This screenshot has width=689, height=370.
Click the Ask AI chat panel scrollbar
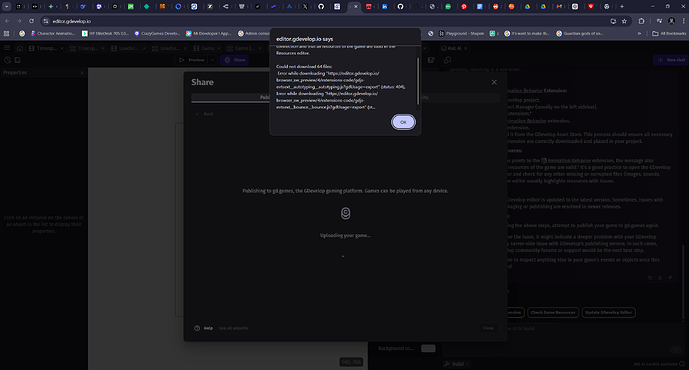683,281
